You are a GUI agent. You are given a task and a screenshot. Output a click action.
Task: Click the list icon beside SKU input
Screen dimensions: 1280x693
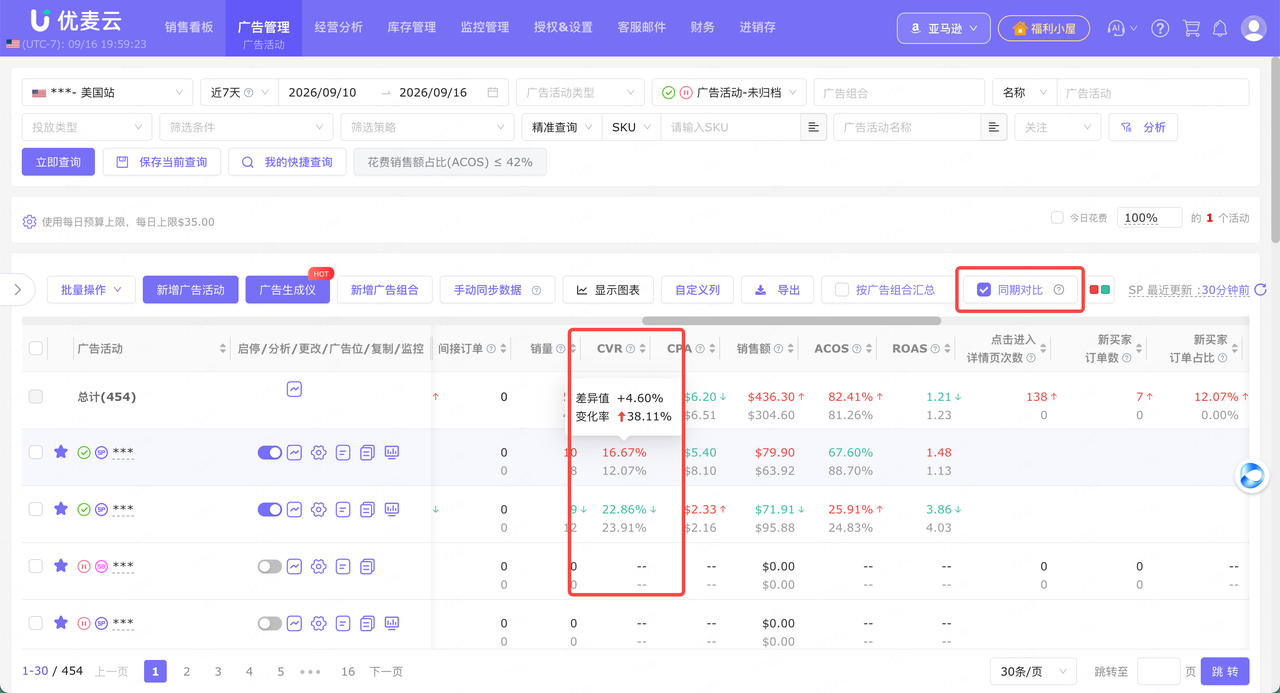[x=813, y=127]
